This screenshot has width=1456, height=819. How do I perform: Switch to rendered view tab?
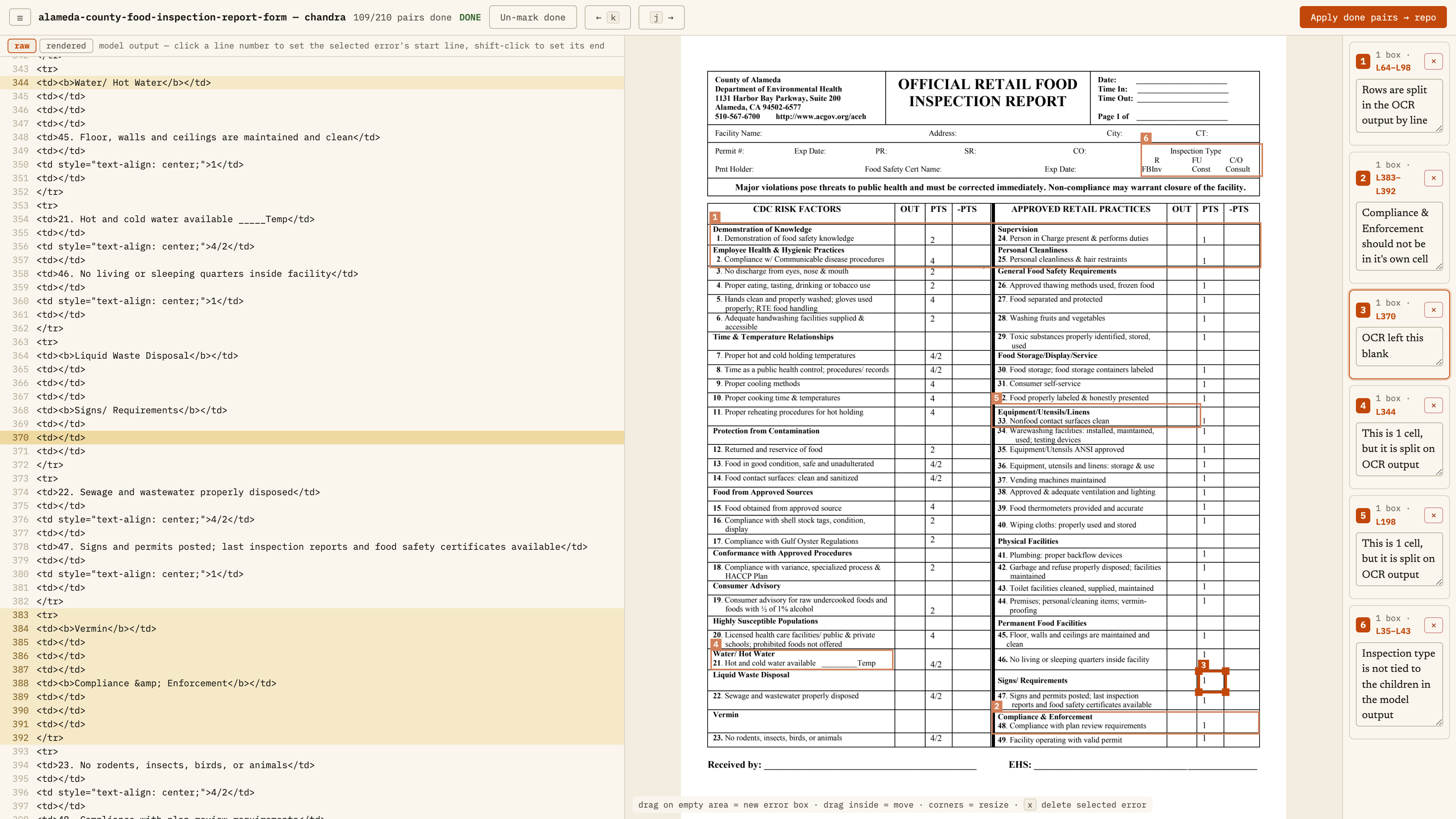coord(66,46)
